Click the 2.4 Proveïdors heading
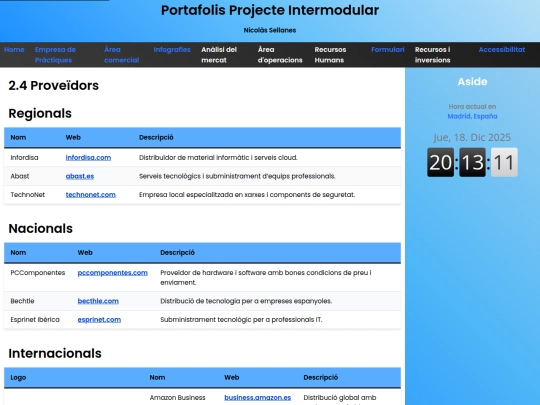 point(53,85)
